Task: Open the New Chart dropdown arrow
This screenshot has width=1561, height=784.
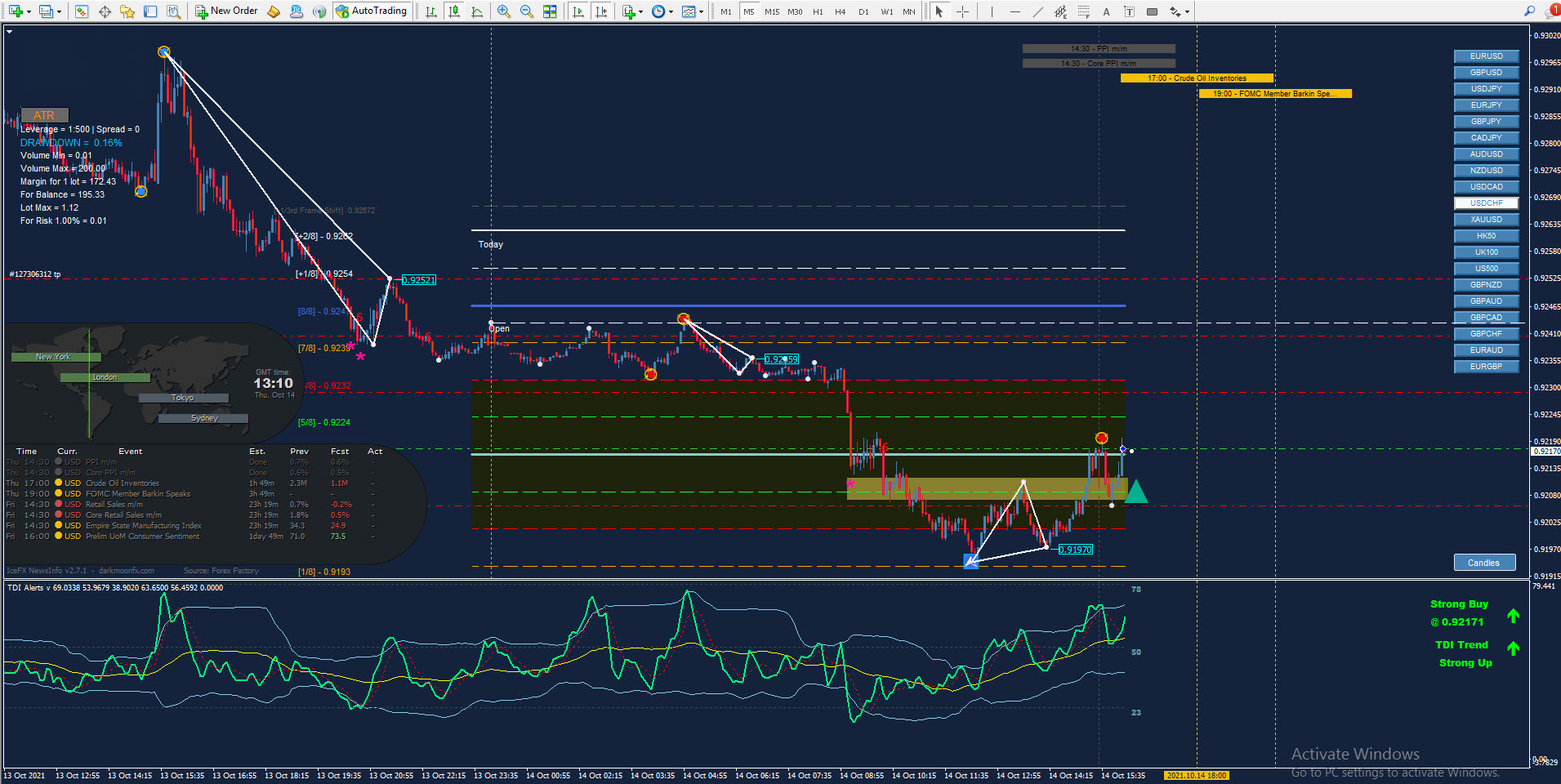Action: click(29, 12)
